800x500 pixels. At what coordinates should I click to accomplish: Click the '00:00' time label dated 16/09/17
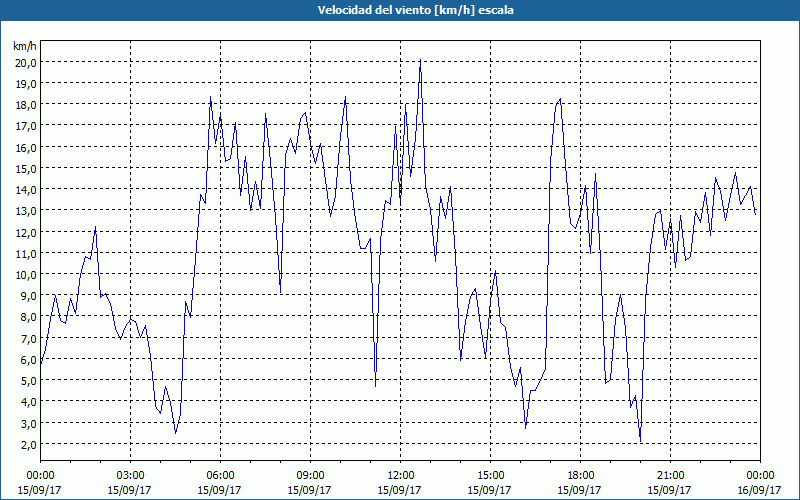tap(760, 476)
